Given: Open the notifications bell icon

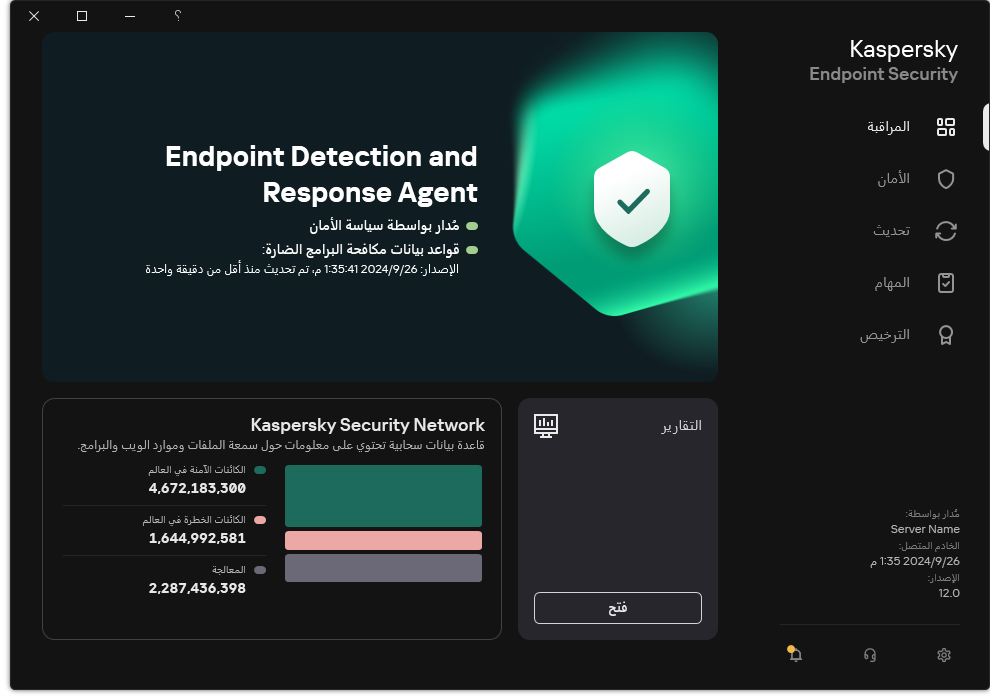Looking at the screenshot, I should pos(794,654).
